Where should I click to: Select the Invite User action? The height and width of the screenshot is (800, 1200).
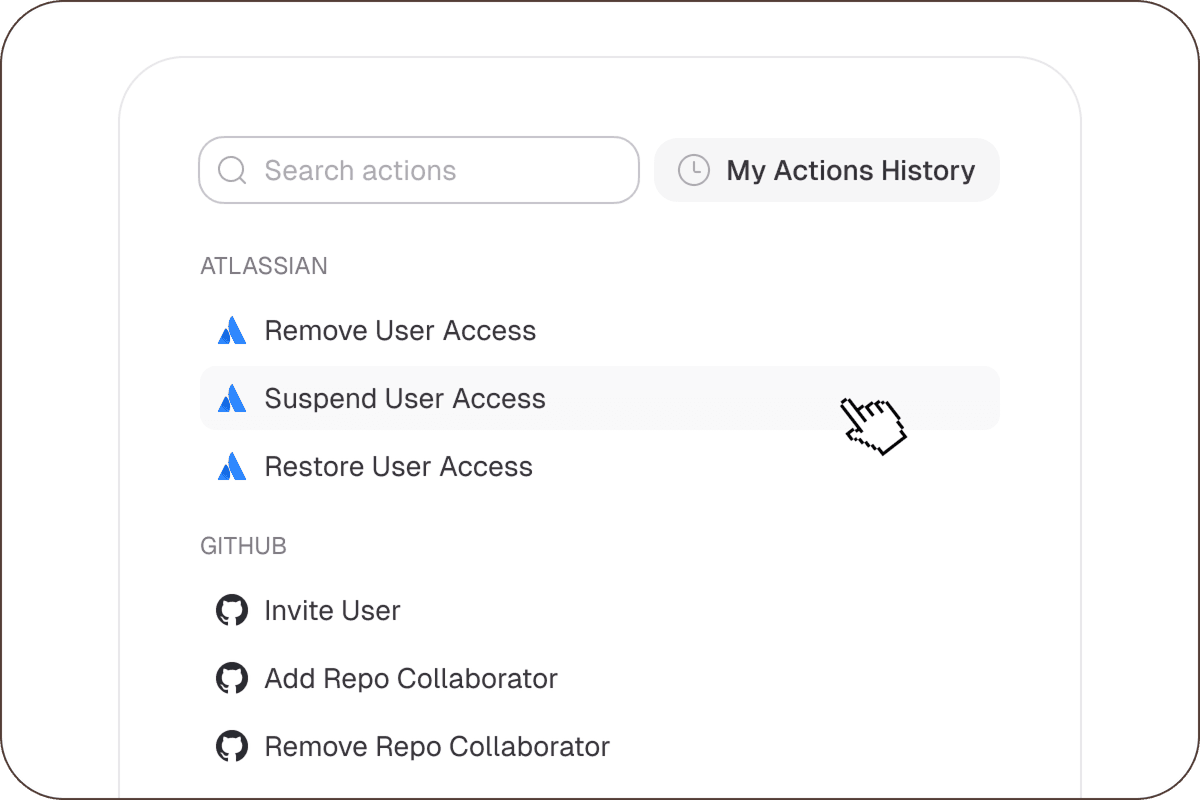tap(332, 611)
